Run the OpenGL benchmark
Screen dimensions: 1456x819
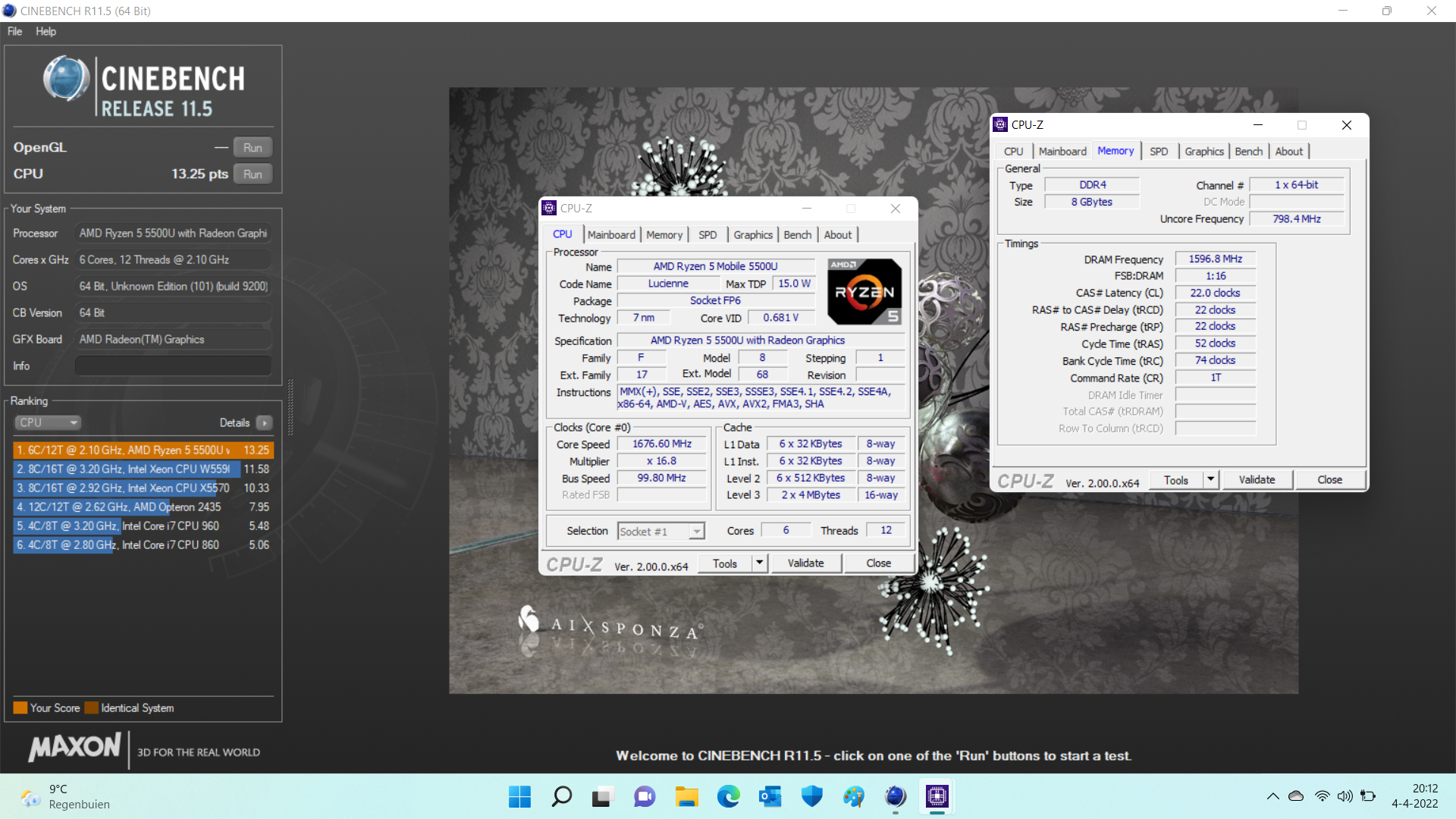[x=253, y=147]
